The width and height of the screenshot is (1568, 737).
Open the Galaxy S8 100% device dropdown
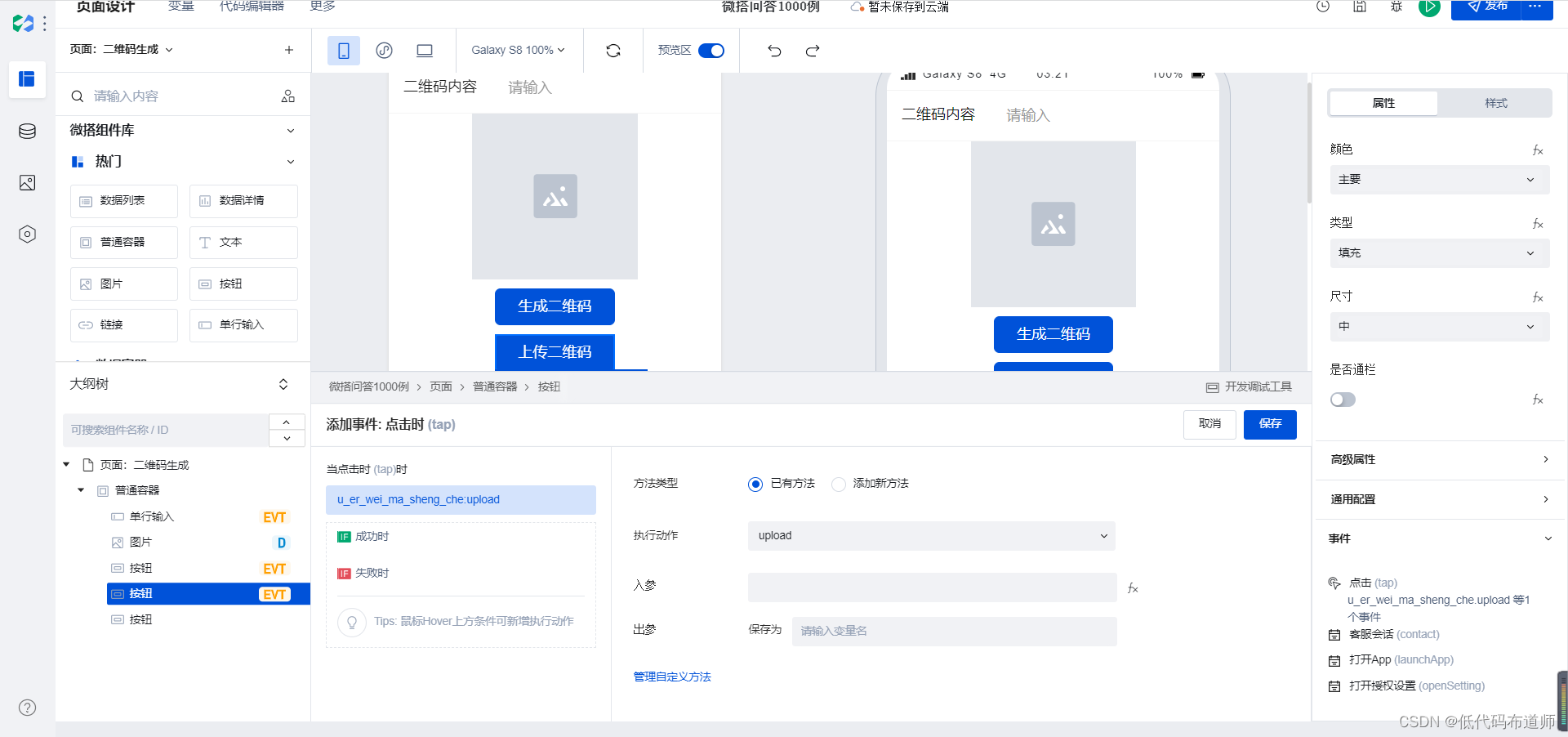(519, 51)
